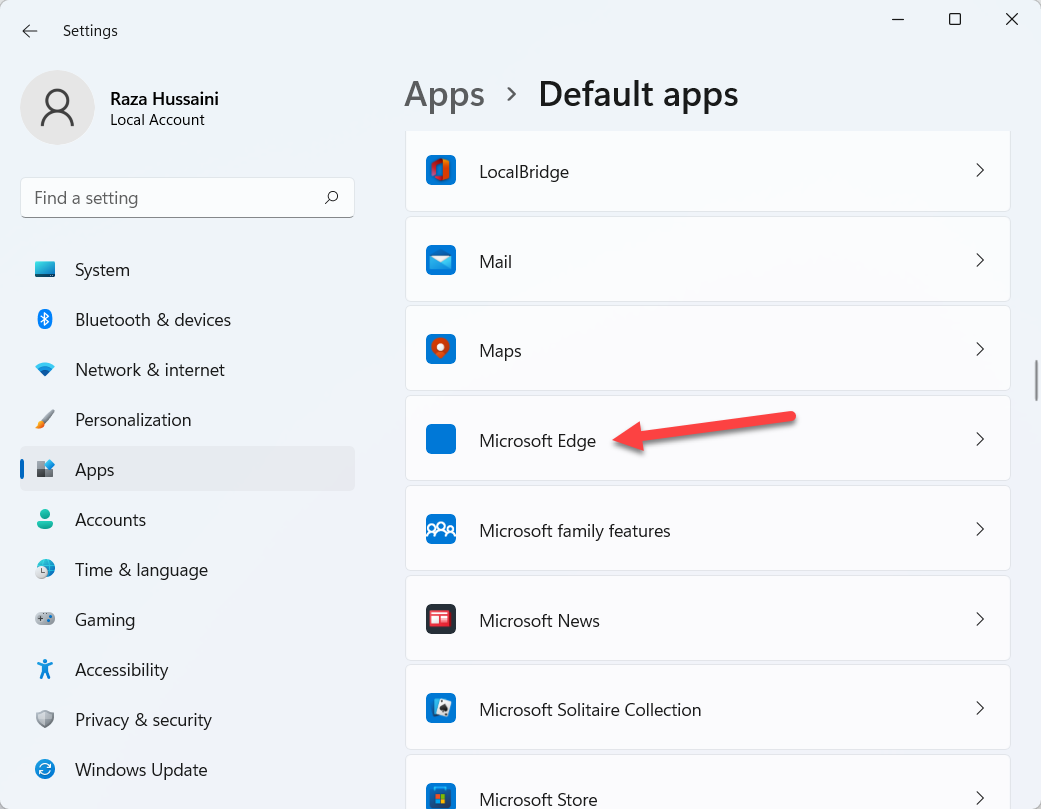Open the System settings category

(102, 270)
